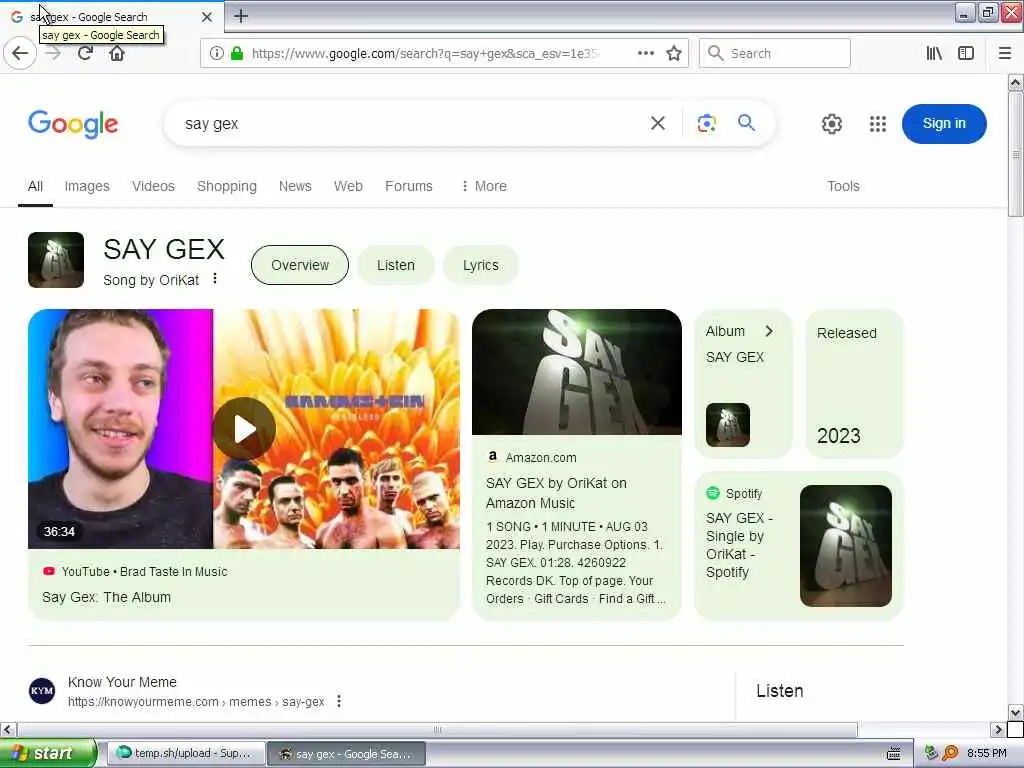Click the blue Sign in button

(x=944, y=123)
